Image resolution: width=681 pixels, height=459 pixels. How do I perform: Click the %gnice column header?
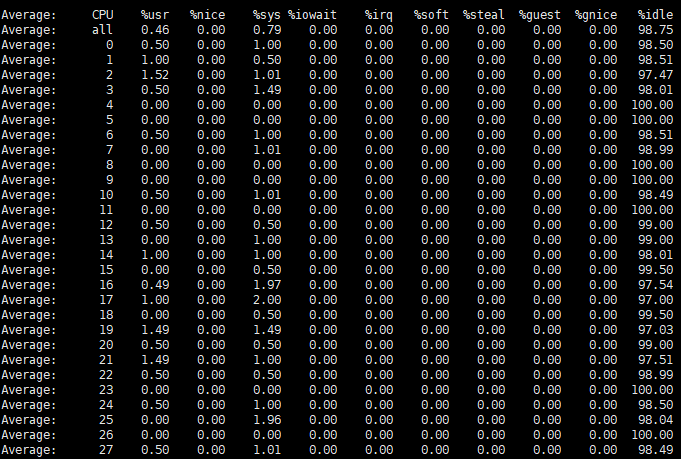click(x=596, y=15)
